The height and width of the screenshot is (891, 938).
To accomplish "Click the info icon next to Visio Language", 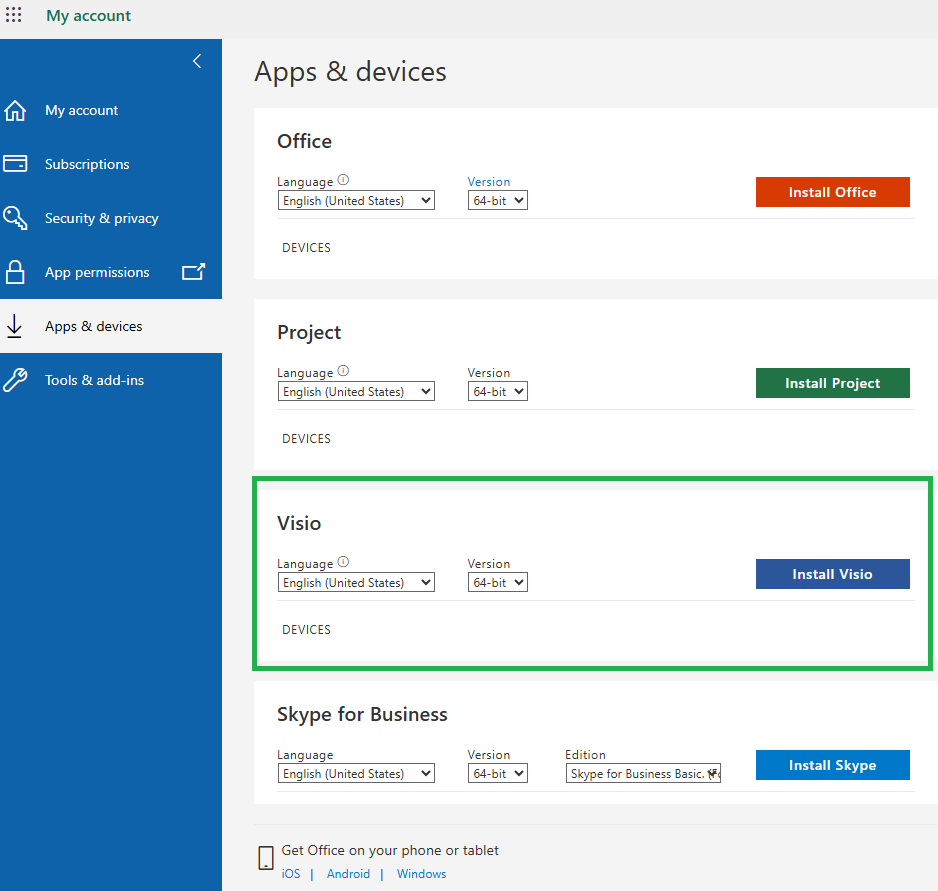I will 343,561.
